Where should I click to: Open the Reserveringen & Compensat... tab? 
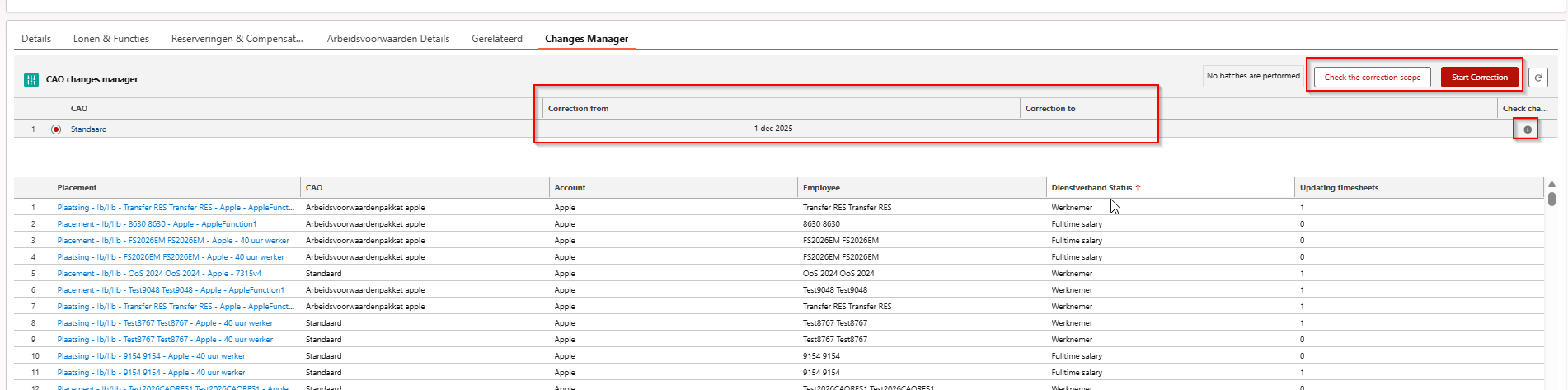(237, 39)
